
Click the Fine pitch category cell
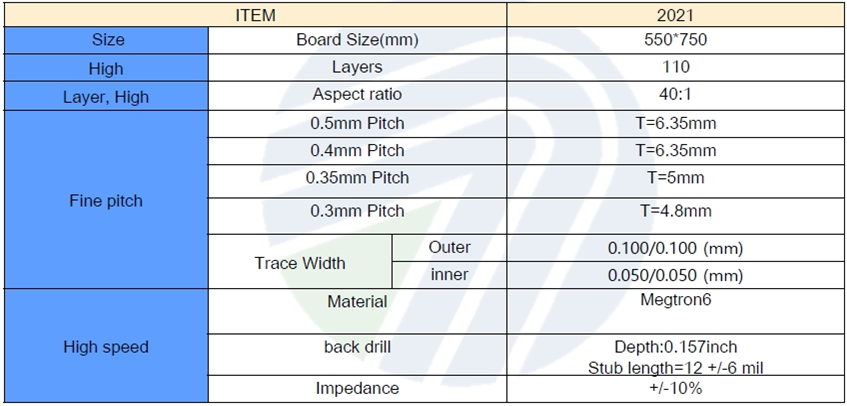105,200
